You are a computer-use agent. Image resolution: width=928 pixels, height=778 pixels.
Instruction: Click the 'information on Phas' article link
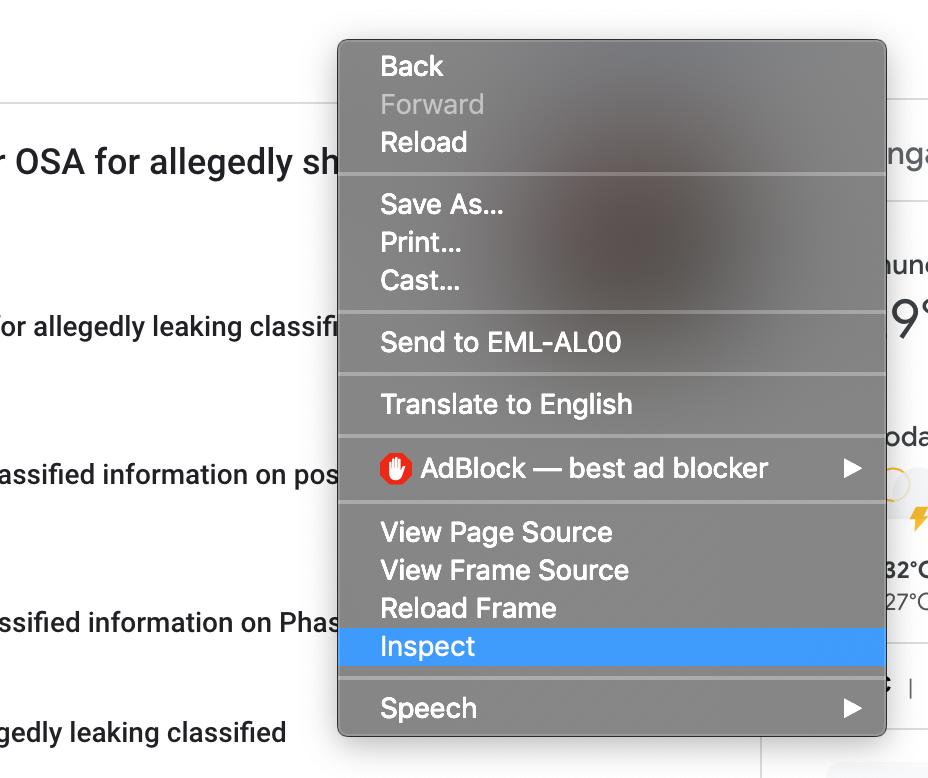[170, 623]
